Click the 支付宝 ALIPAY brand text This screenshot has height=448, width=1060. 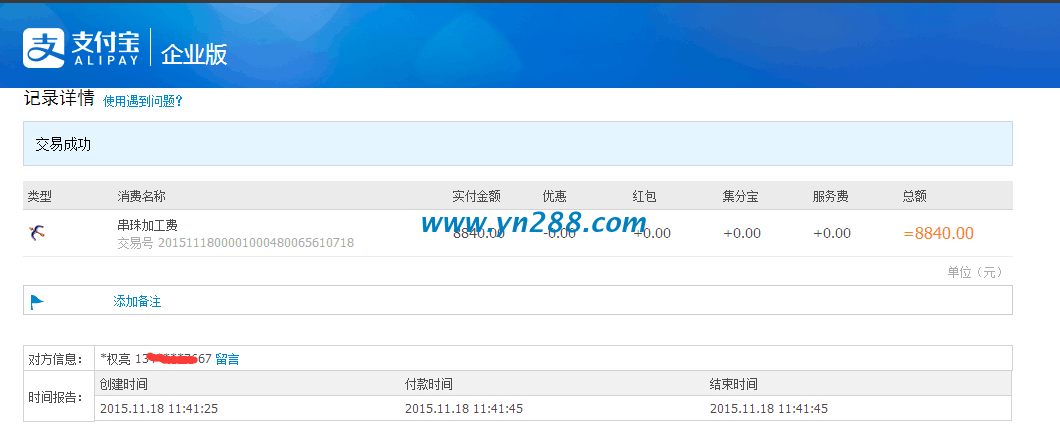pos(105,46)
